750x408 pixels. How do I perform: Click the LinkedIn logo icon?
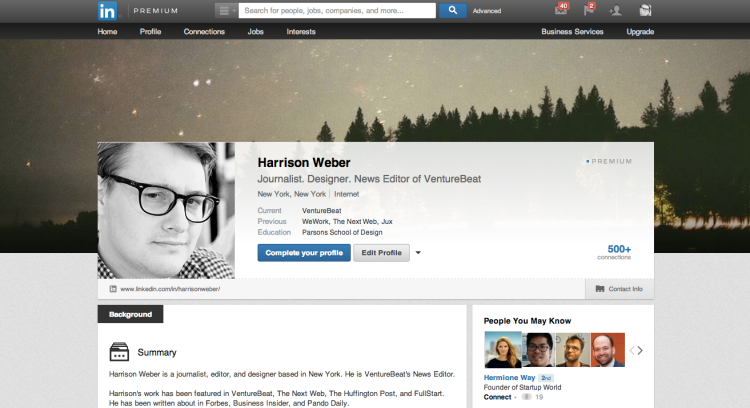tap(107, 11)
